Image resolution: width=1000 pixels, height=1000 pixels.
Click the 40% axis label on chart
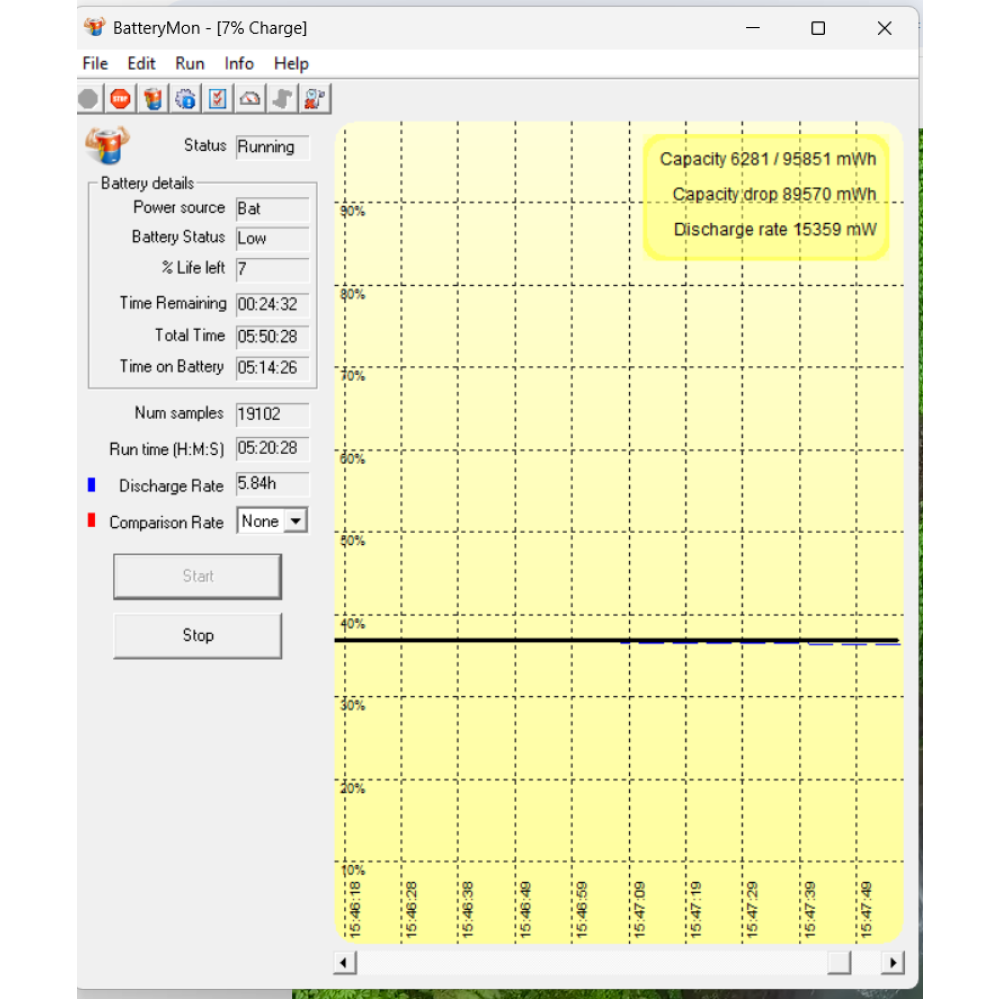pos(353,624)
